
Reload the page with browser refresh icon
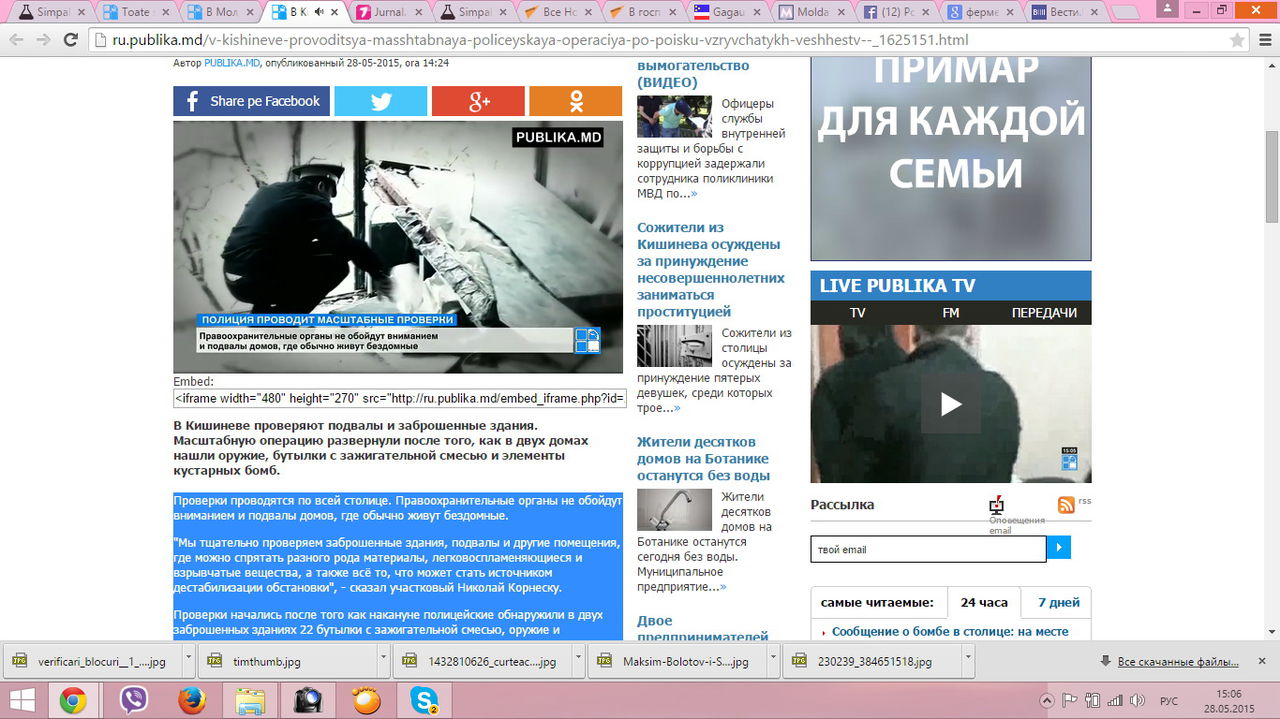(x=70, y=40)
